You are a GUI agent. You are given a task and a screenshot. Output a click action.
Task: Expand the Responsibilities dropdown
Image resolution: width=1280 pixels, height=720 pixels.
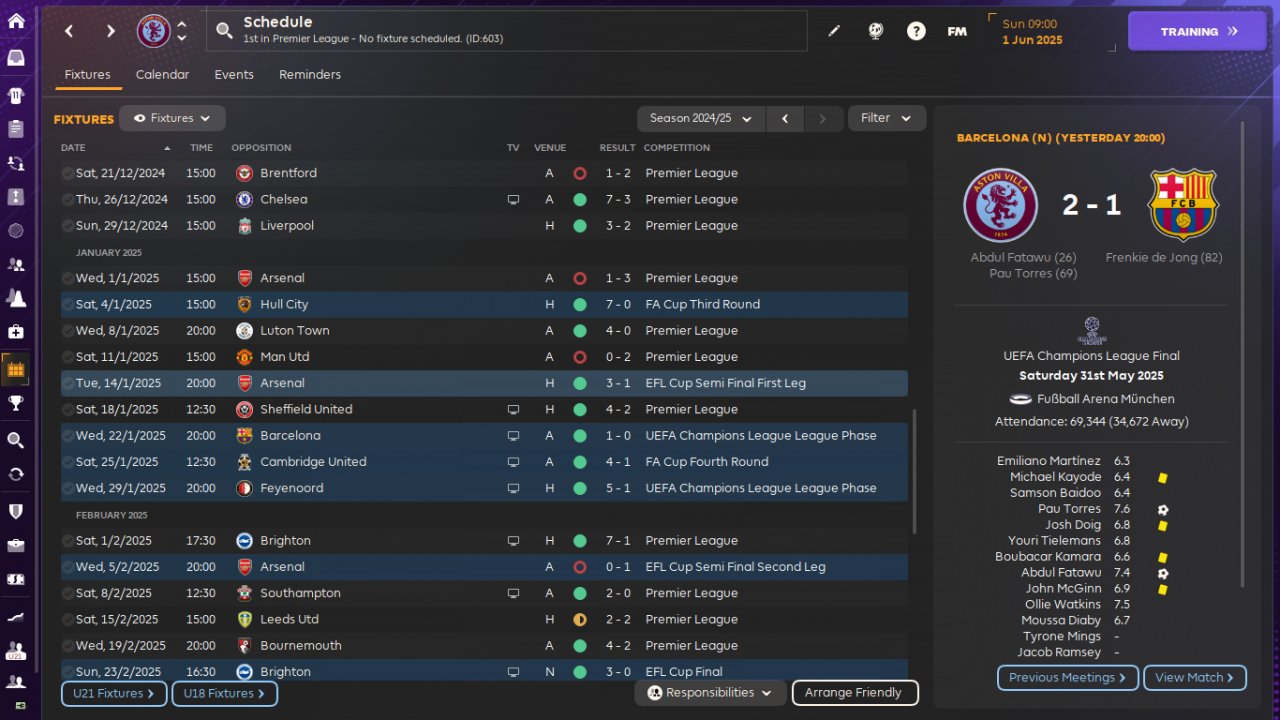click(x=710, y=692)
